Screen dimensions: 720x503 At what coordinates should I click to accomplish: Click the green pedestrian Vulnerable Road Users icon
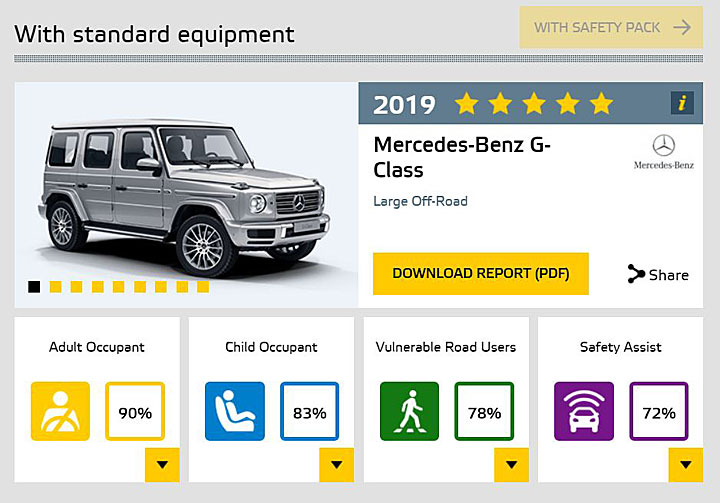pyautogui.click(x=409, y=411)
